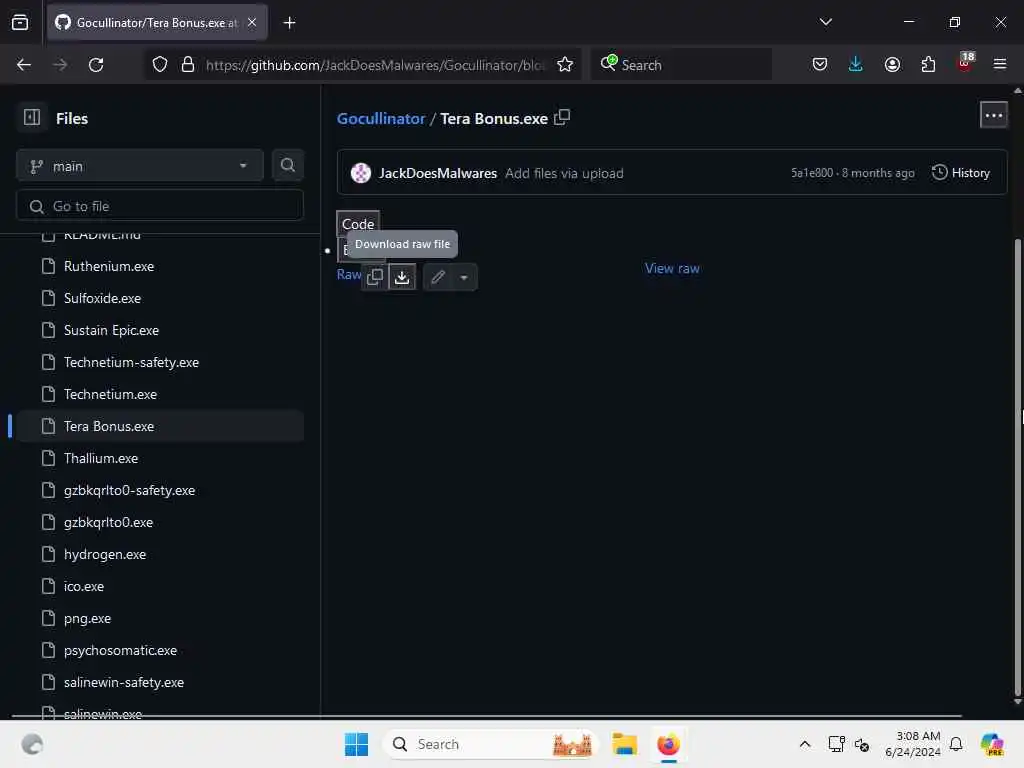Open History of commits

[x=961, y=172]
